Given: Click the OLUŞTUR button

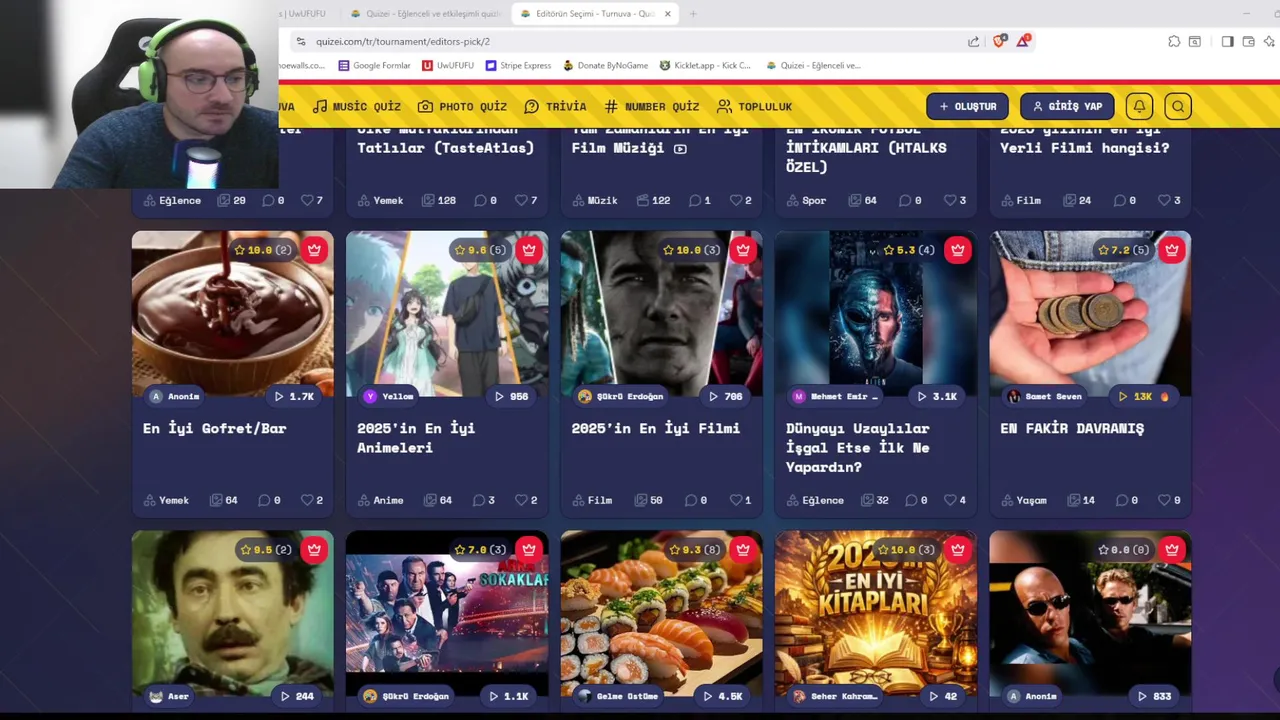Looking at the screenshot, I should [967, 106].
